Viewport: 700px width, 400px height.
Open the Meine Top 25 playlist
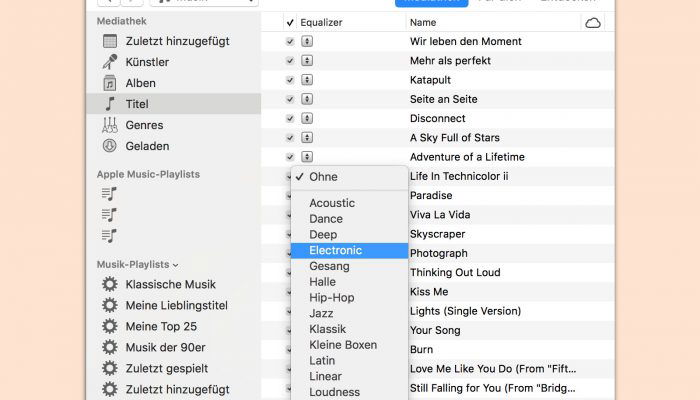point(161,326)
